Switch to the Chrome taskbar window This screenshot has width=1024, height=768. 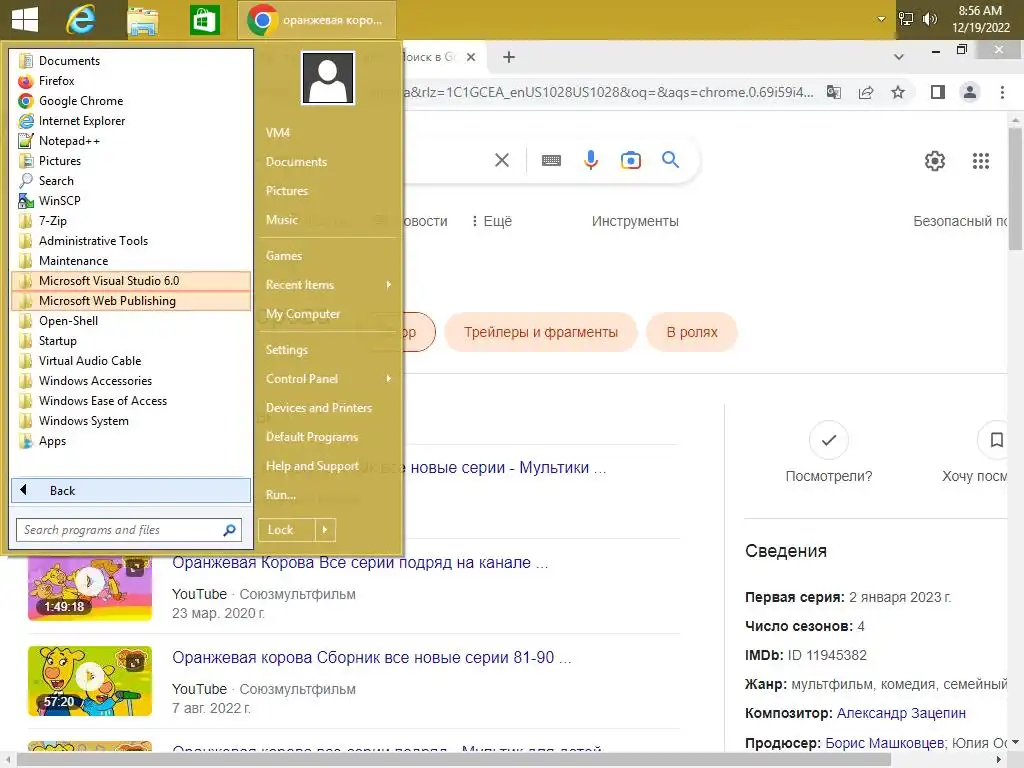316,20
